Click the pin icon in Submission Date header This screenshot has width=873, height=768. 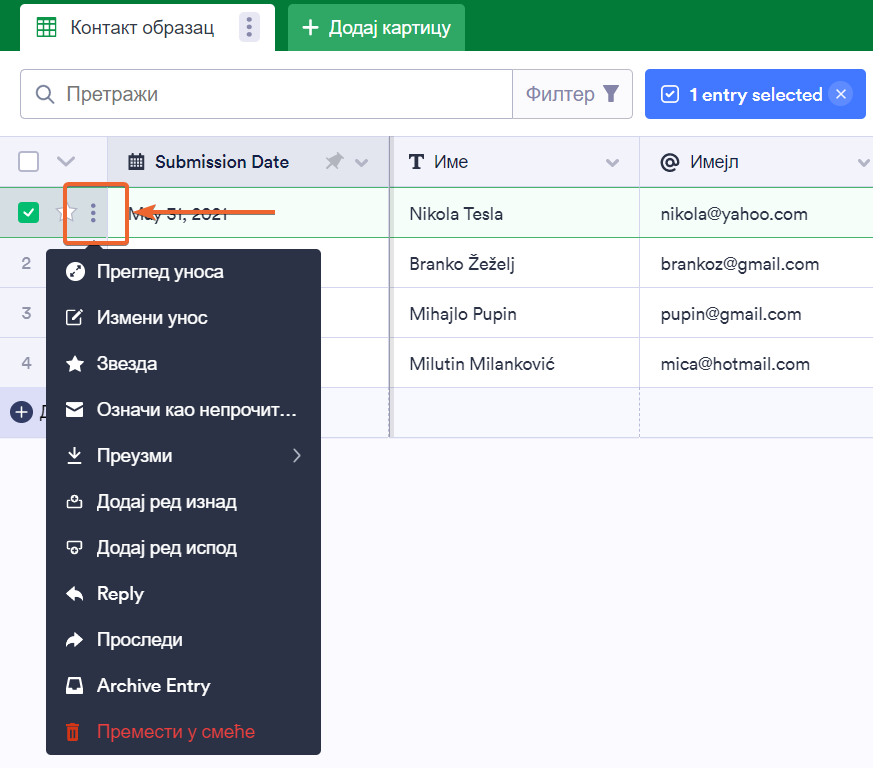coord(335,162)
